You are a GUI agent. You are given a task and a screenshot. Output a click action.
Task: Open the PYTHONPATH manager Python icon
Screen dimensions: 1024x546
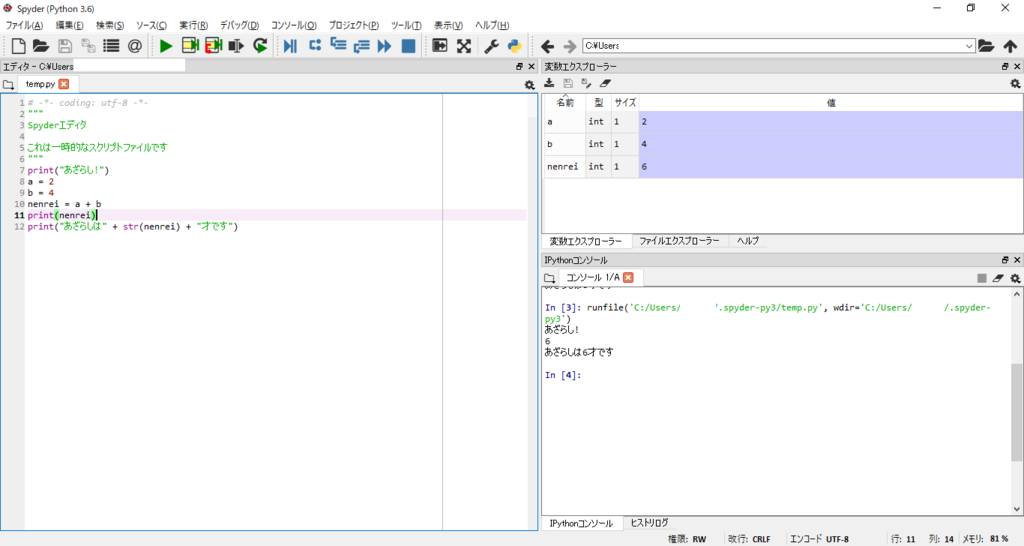pyautogui.click(x=515, y=46)
